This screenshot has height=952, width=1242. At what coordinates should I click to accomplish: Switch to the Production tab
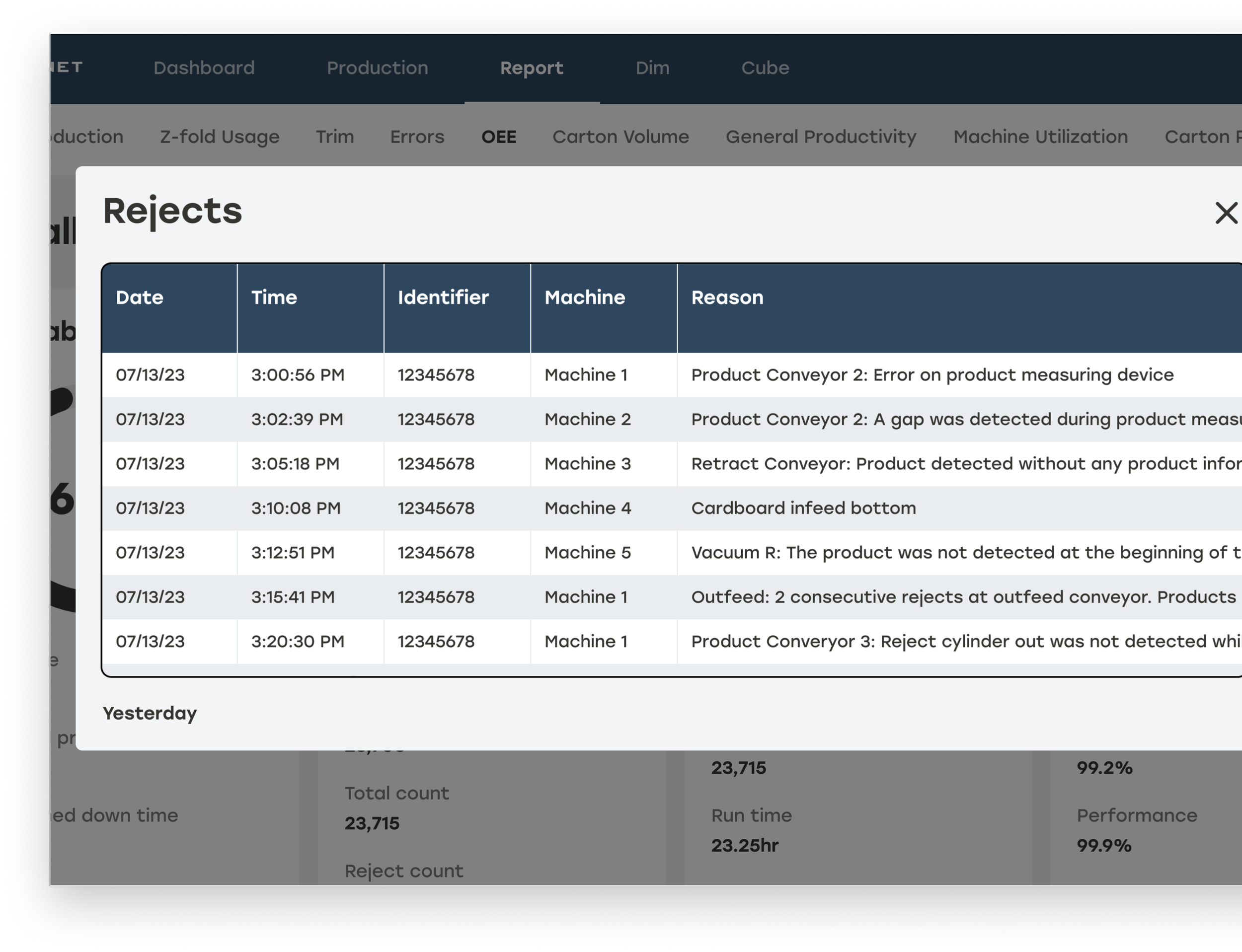(377, 68)
